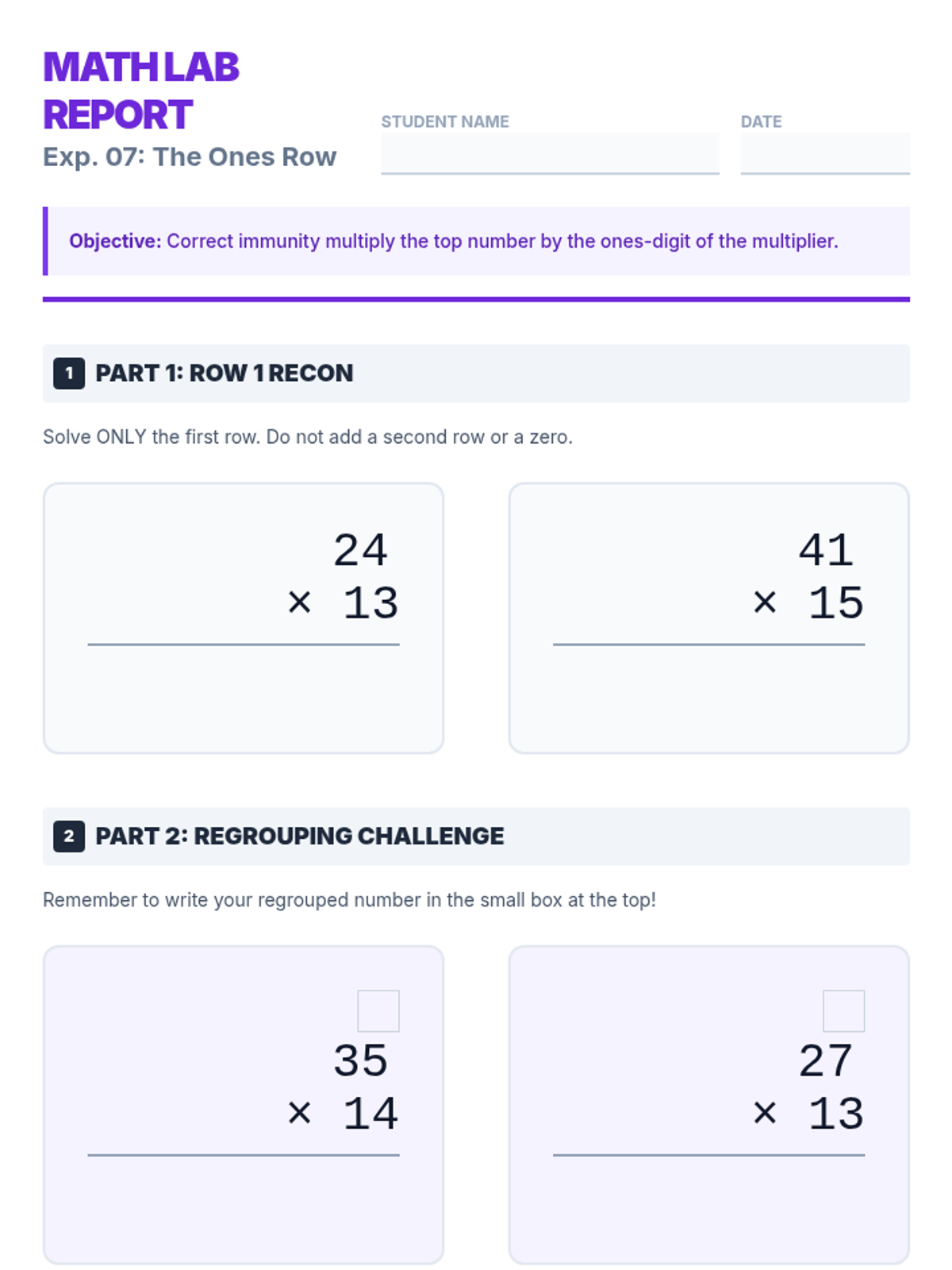Screen dimensions: 952x1270
Task: Click the multiplication sign beside 15
Action: pos(765,602)
